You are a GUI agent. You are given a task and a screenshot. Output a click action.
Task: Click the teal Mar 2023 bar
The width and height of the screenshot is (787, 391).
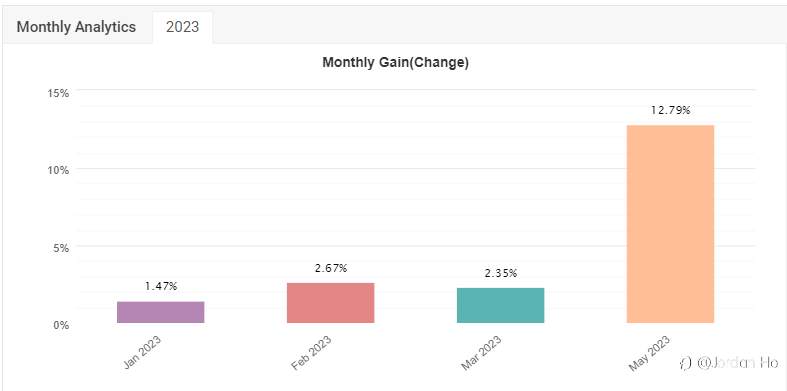pos(500,305)
